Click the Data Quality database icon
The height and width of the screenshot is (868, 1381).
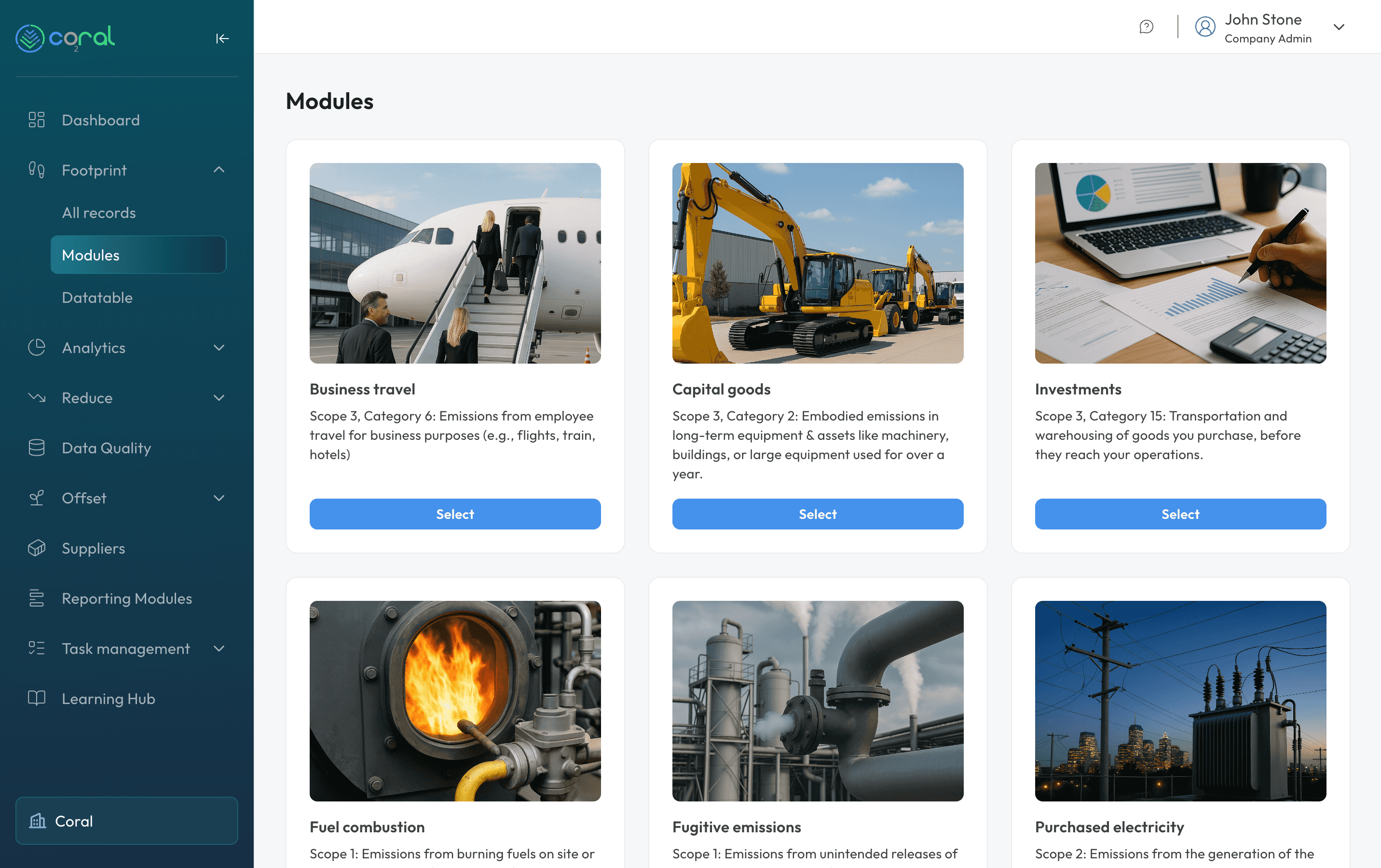(x=36, y=448)
